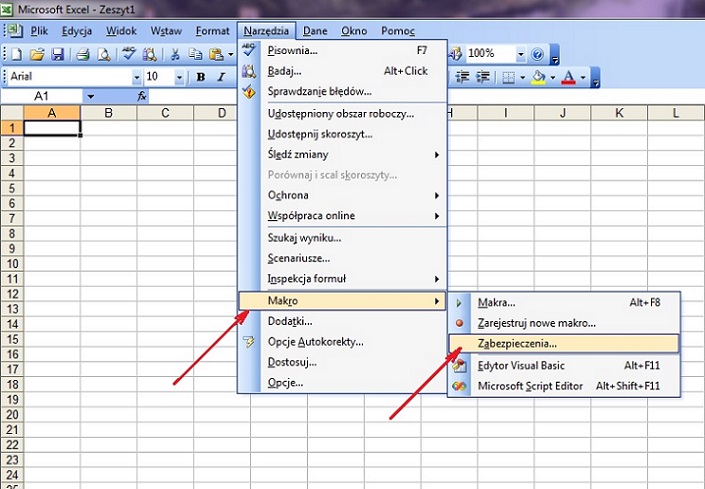The image size is (705, 489).
Task: Select row 10 header
Action: point(12,264)
